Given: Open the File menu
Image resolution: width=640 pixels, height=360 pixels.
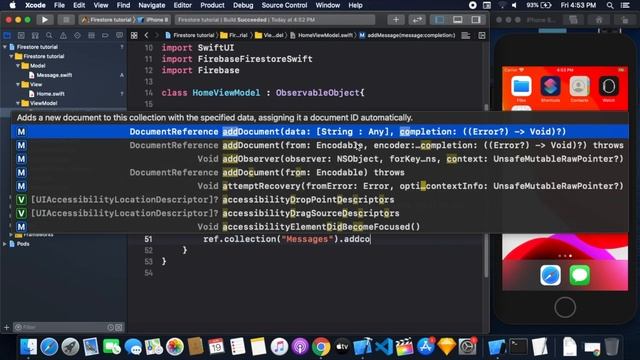Looking at the screenshot, I should tap(59, 5).
